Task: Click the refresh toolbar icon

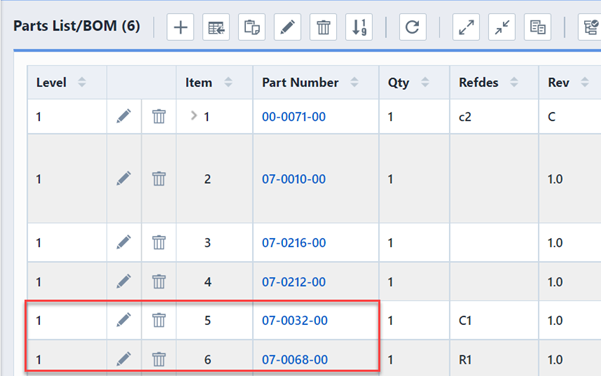Action: tap(412, 27)
